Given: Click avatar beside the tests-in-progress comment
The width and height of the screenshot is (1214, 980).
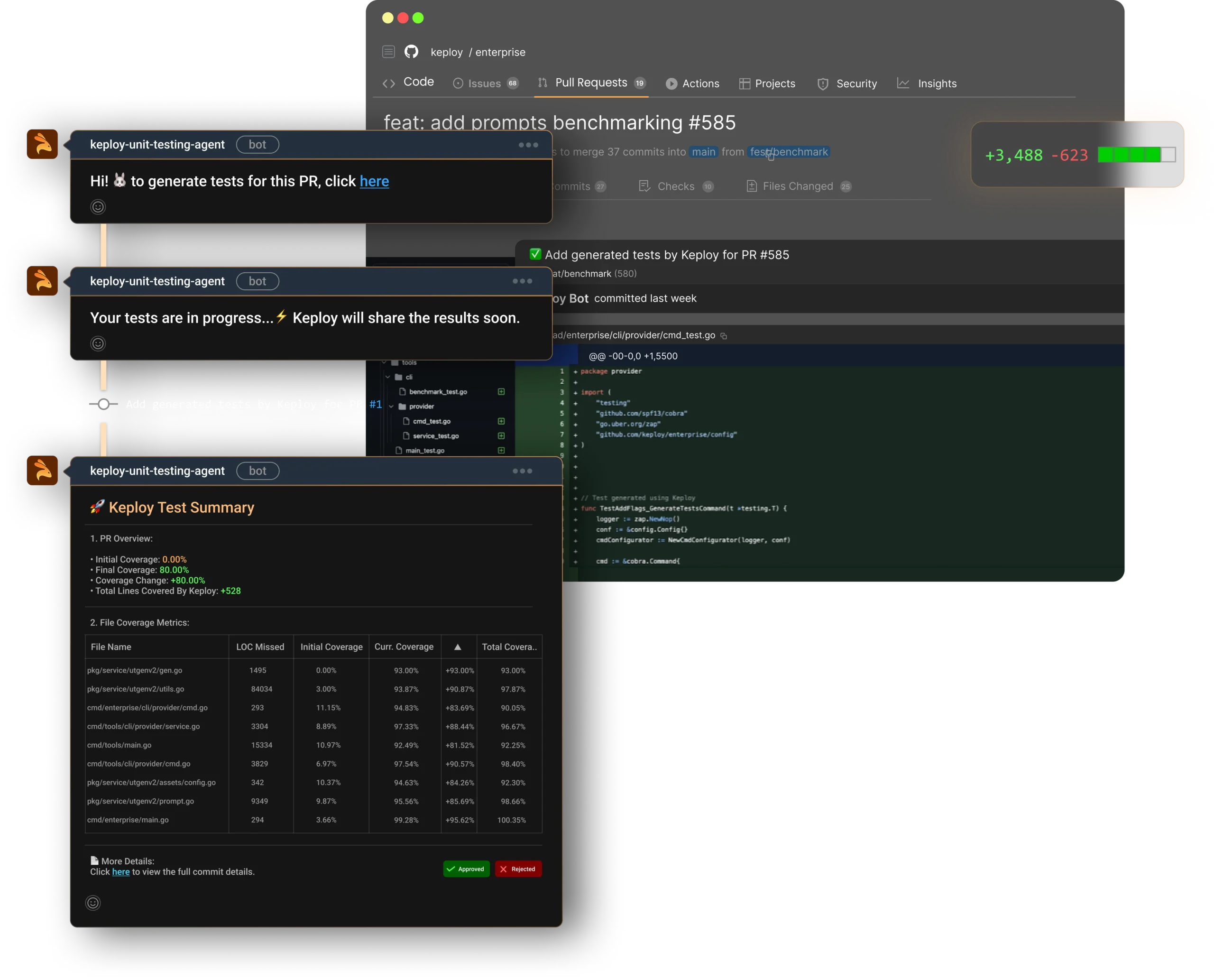Looking at the screenshot, I should [x=42, y=280].
